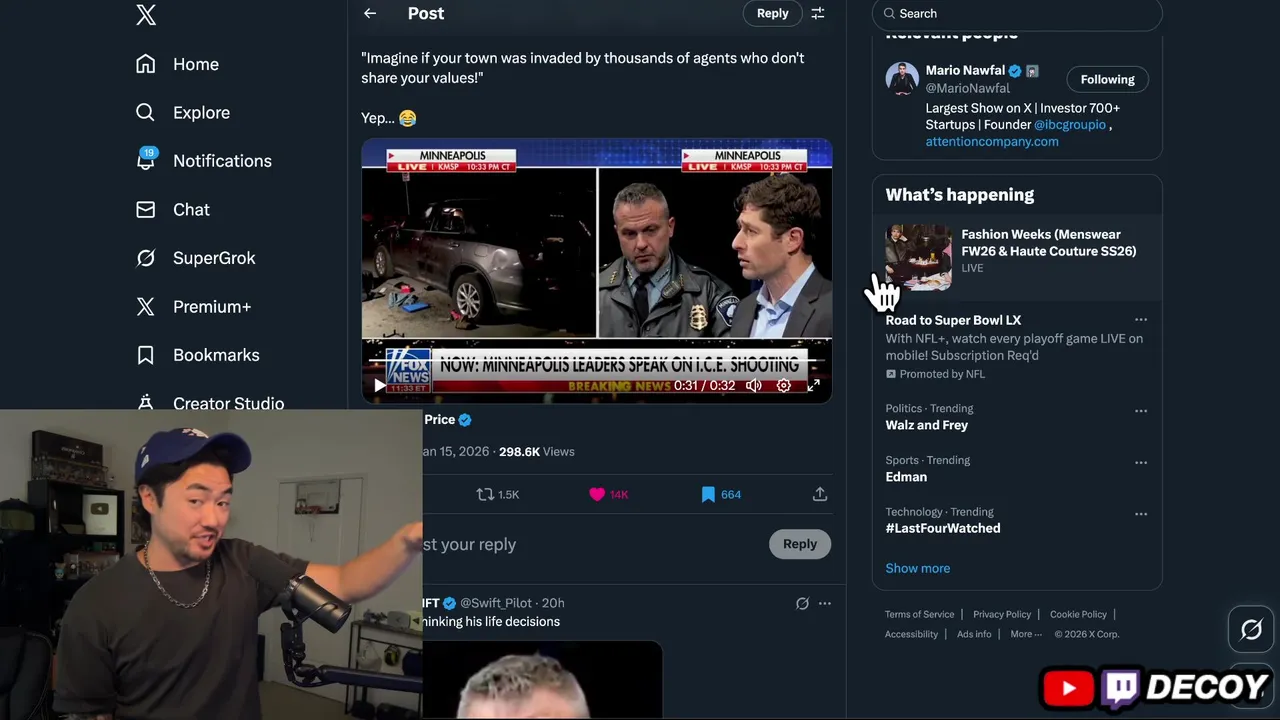
Task: Expand the More footer menu
Action: 1025,634
